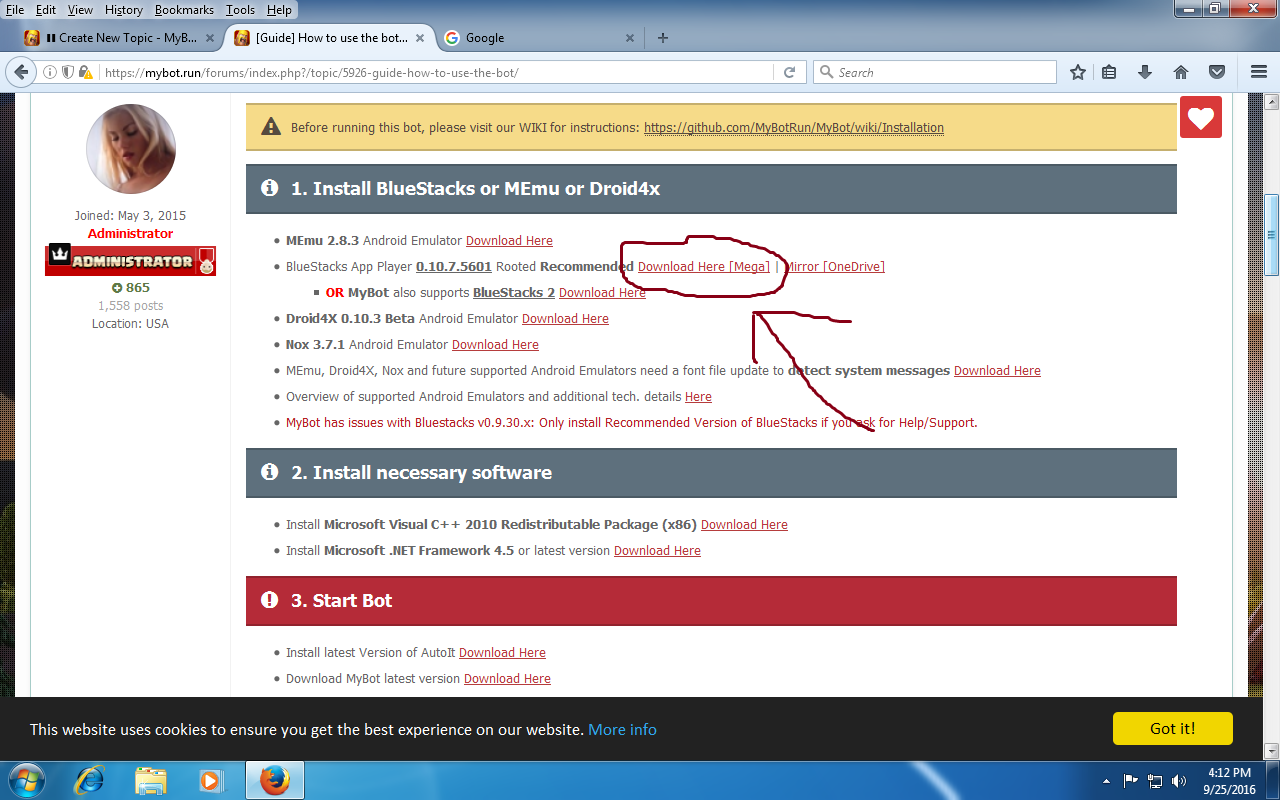Open the File menu
The image size is (1280, 800).
click(15, 10)
